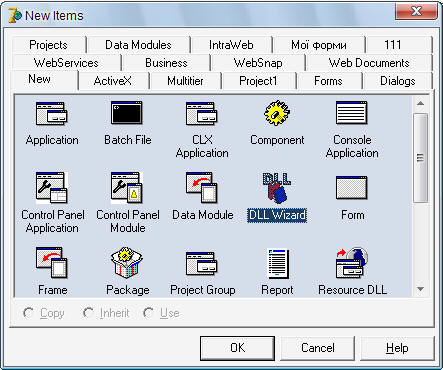Select the Application item icon
The image size is (443, 370).
coord(52,114)
